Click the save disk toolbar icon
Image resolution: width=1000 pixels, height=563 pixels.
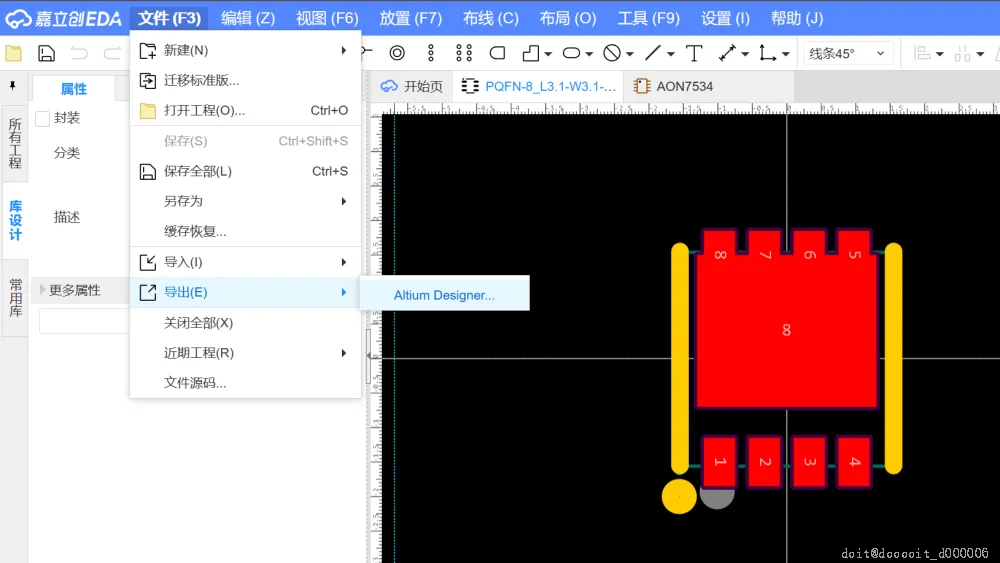(x=46, y=54)
